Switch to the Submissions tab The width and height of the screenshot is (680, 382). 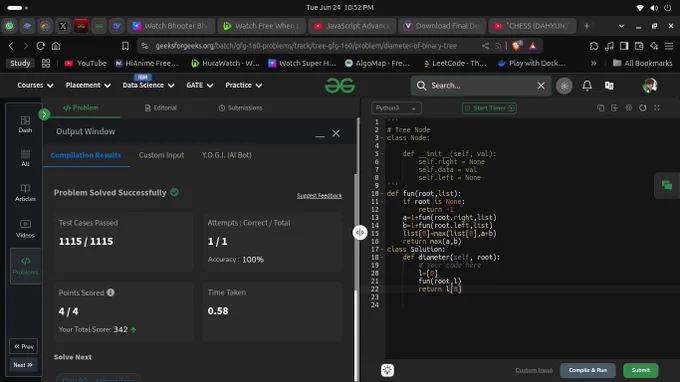(x=240, y=108)
